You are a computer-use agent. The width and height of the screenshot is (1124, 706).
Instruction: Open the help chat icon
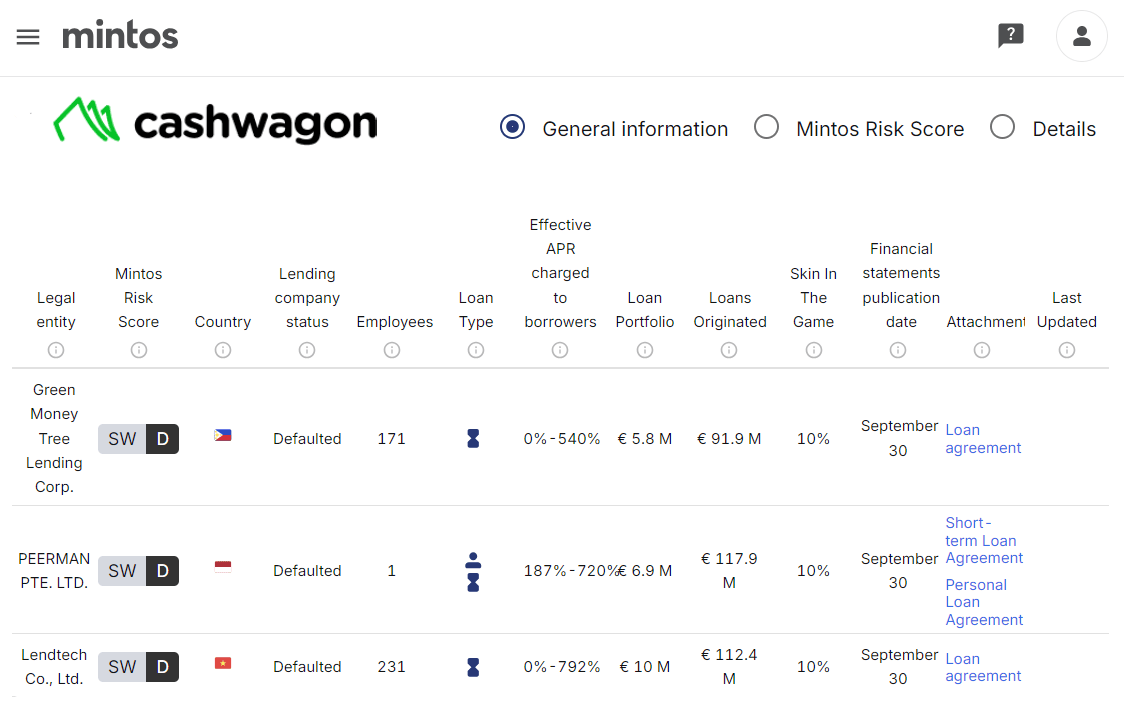click(x=1011, y=35)
